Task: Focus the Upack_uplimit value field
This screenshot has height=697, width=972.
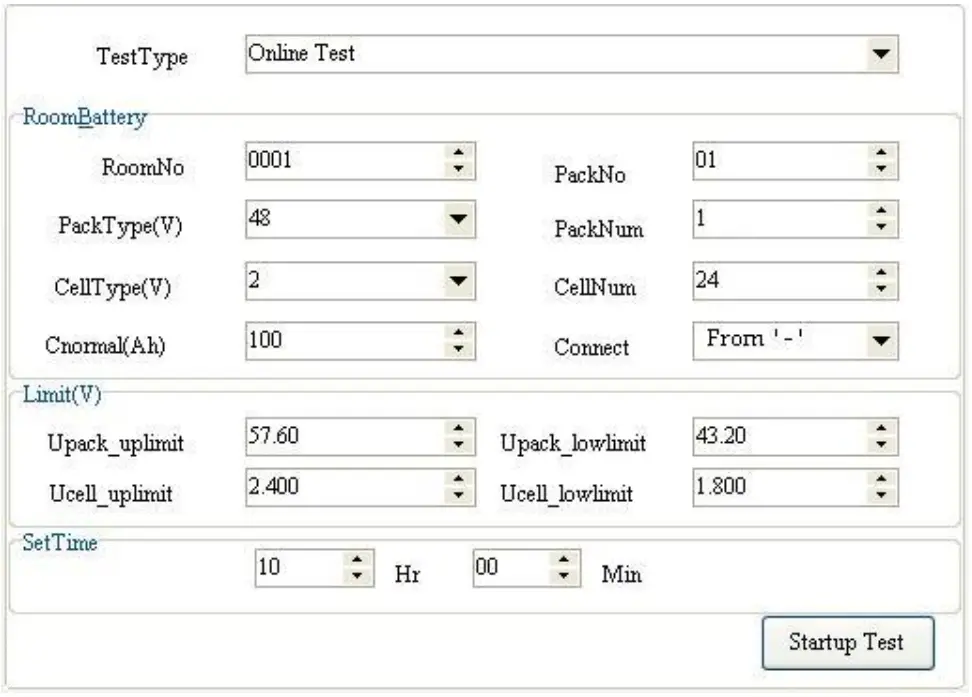Action: [342, 436]
